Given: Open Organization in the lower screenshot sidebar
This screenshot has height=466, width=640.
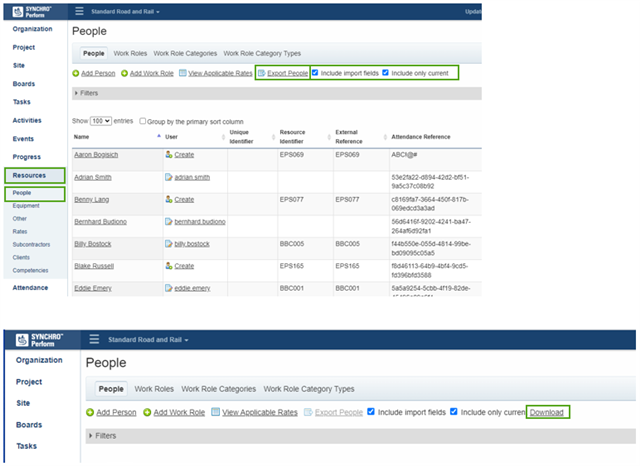Looking at the screenshot, I should point(39,360).
